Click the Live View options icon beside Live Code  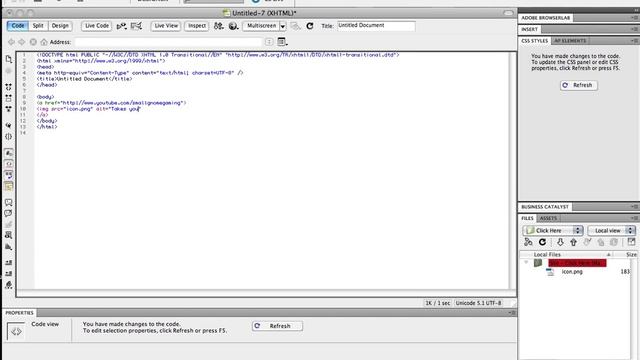[121, 26]
